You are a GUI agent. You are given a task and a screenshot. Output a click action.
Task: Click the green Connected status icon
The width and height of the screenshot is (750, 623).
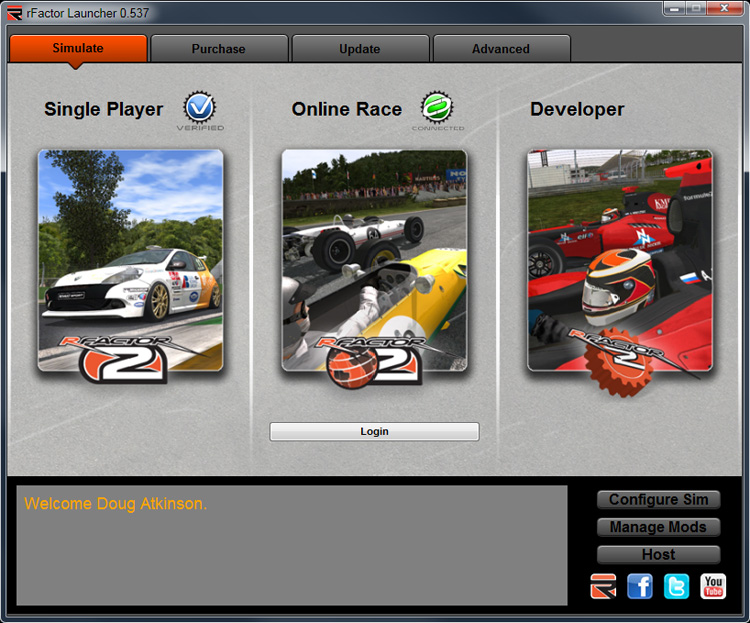coord(437,108)
